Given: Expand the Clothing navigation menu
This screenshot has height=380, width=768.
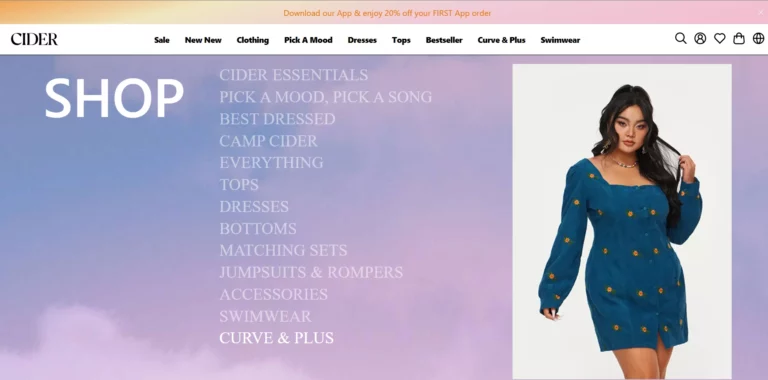Looking at the screenshot, I should click(x=253, y=40).
